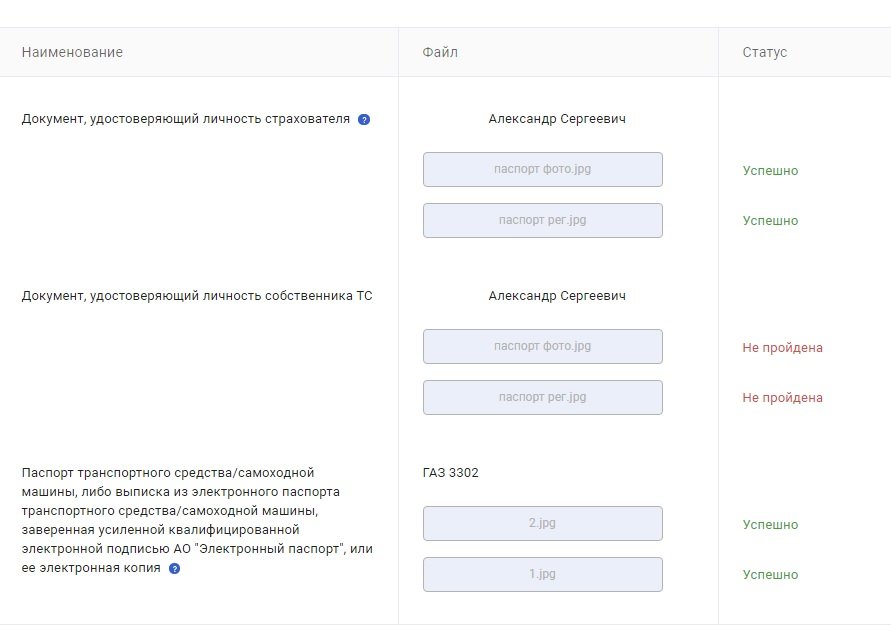This screenshot has width=891, height=641.
Task: Click first "Не пройдена" status for owner's photo
Action: point(782,348)
